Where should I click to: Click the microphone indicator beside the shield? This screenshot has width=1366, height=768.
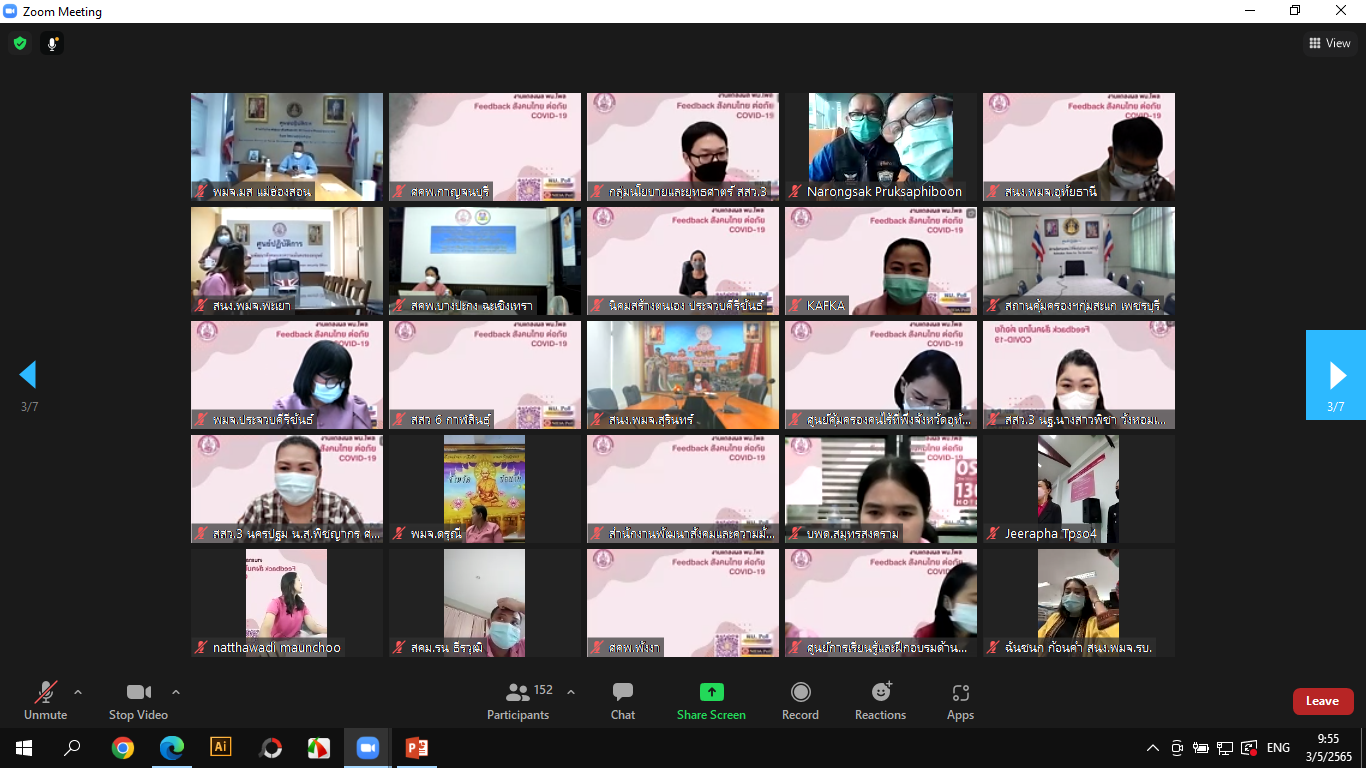[52, 43]
